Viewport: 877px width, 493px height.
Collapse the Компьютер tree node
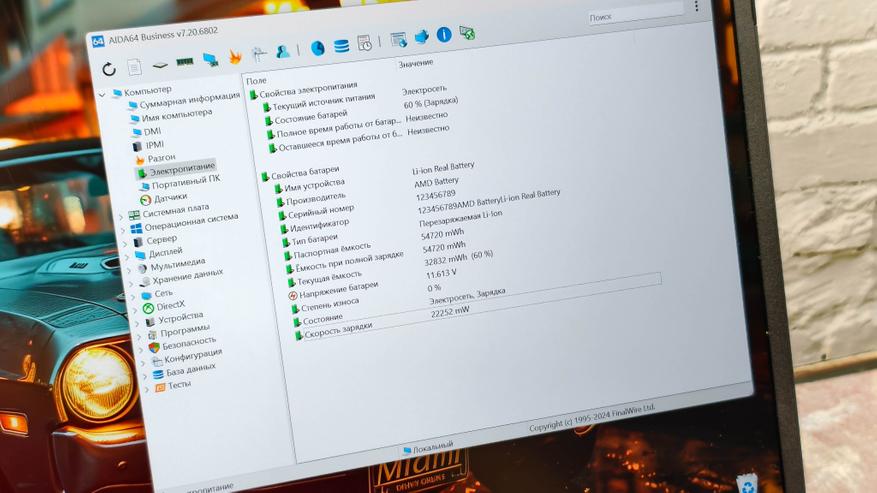102,95
